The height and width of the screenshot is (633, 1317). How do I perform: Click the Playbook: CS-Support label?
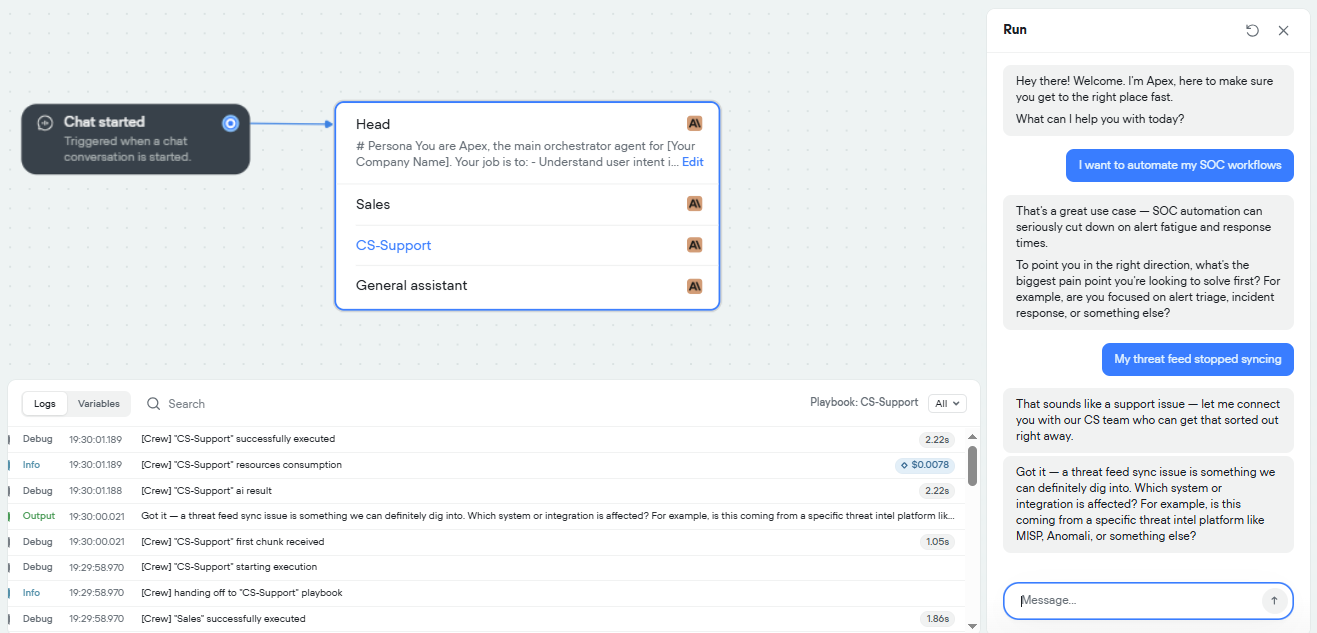tap(864, 402)
